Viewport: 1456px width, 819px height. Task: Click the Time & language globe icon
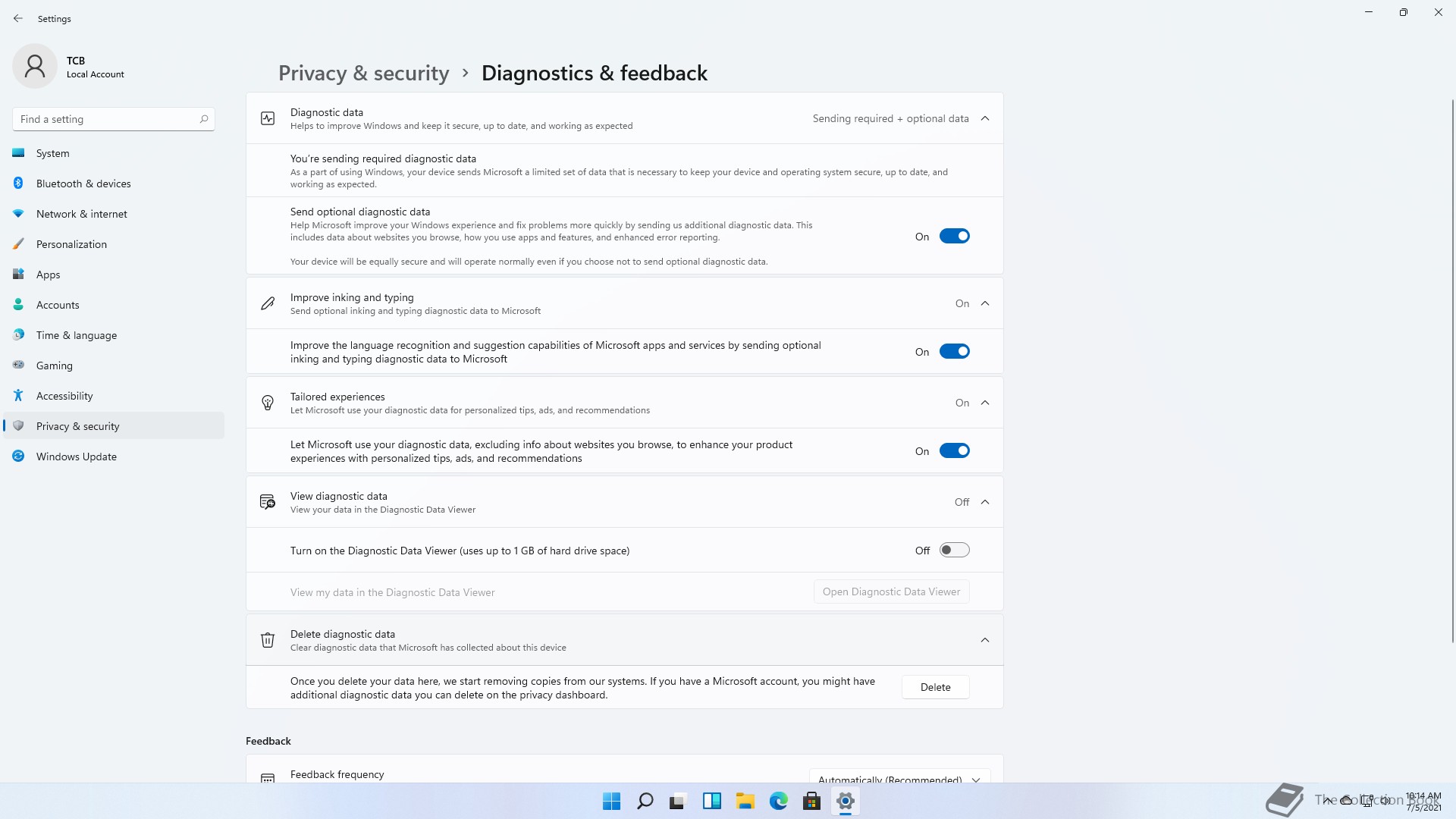[18, 335]
